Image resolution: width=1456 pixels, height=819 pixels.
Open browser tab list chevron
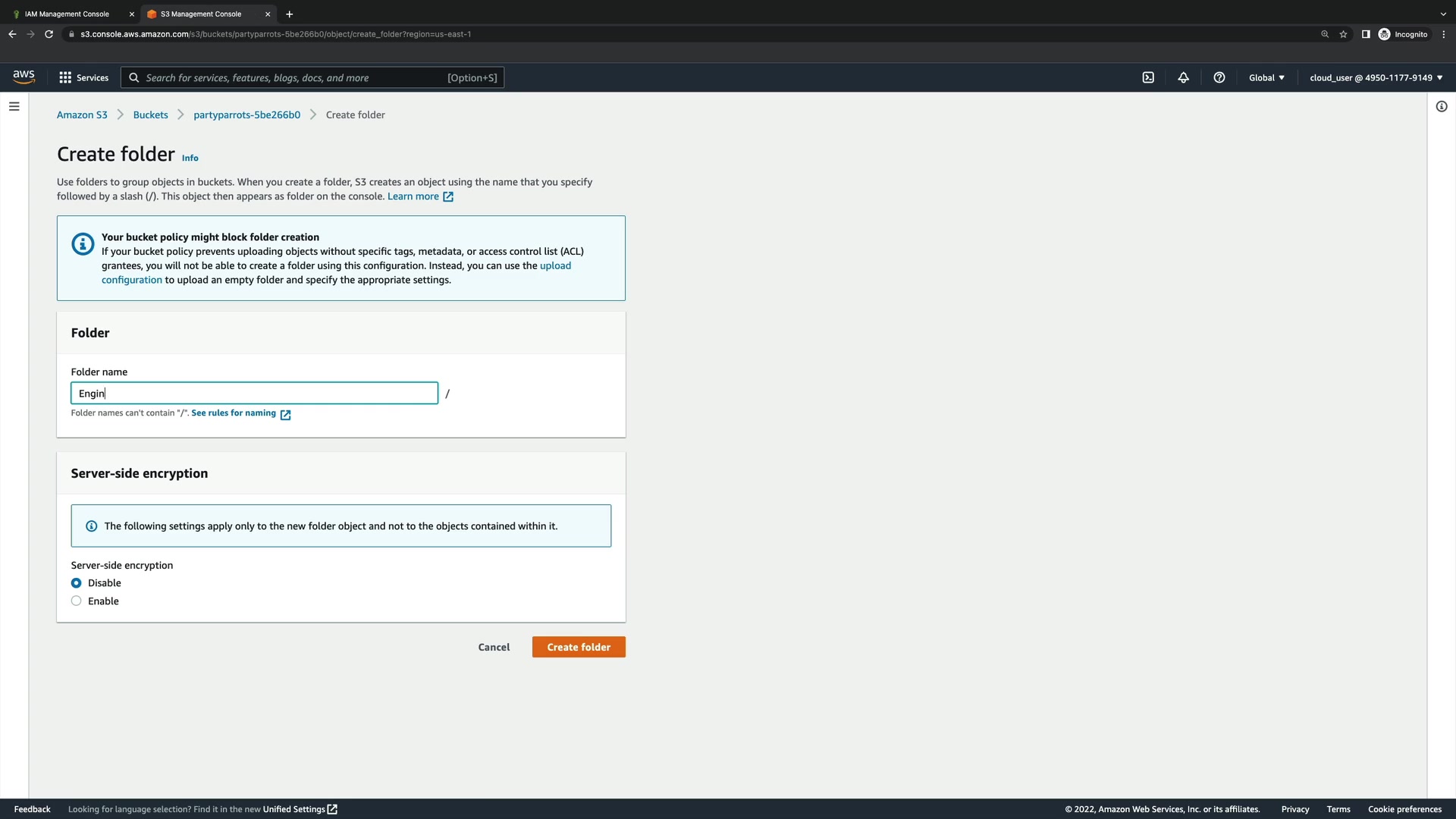1442,14
